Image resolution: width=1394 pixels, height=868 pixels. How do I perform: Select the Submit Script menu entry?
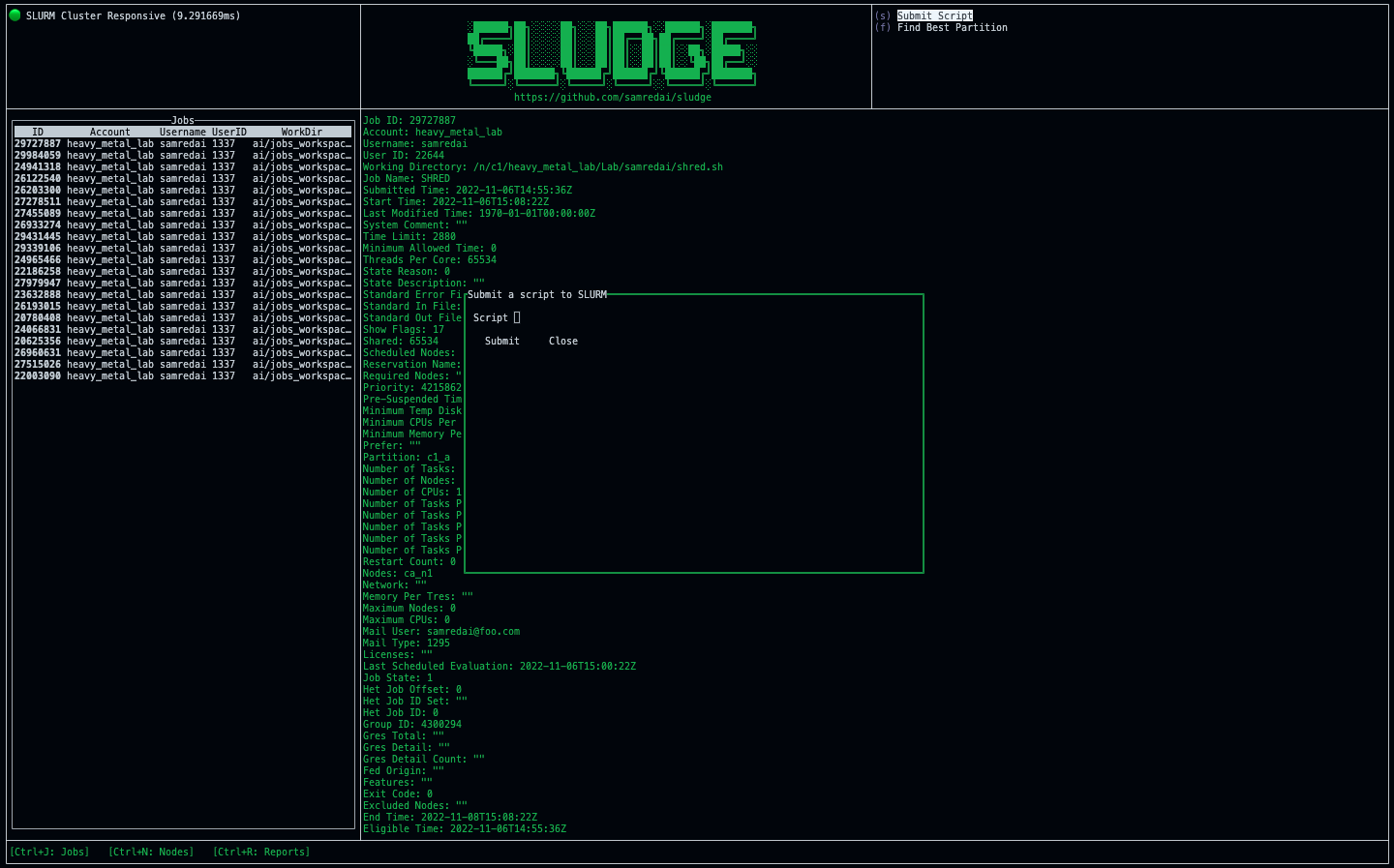click(x=935, y=15)
